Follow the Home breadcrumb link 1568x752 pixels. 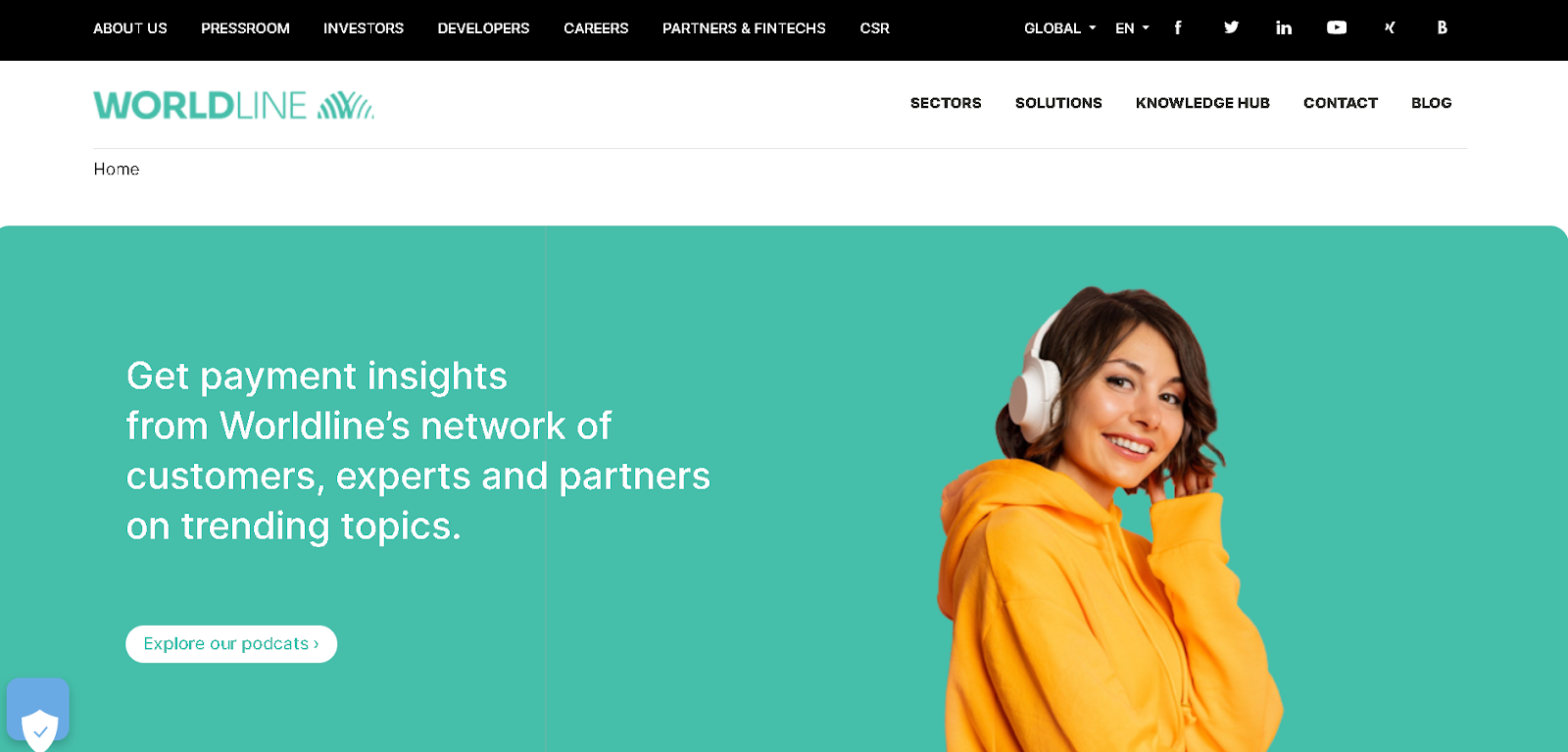point(117,170)
